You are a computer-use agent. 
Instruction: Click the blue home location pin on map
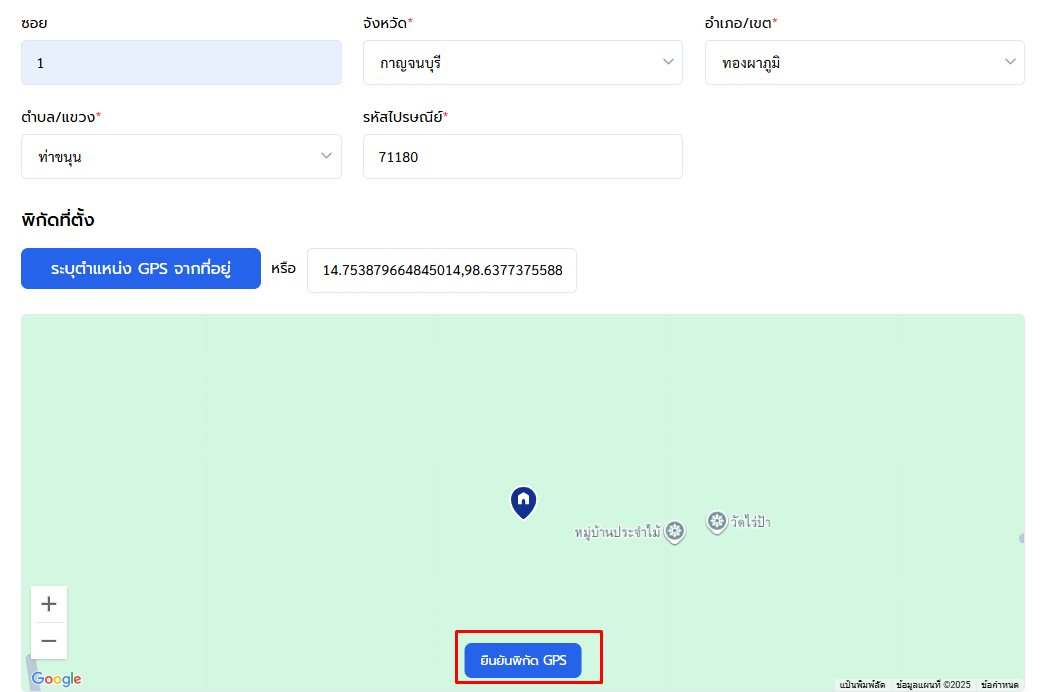(523, 501)
